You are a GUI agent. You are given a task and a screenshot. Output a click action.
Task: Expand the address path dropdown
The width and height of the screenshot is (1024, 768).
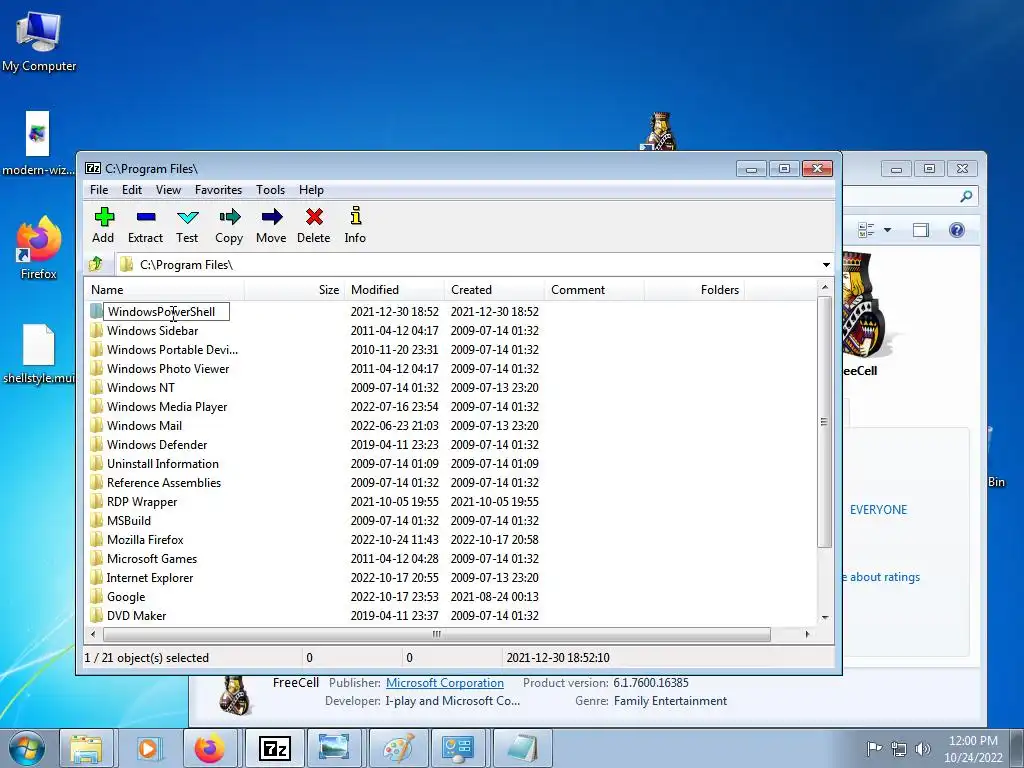click(x=826, y=264)
